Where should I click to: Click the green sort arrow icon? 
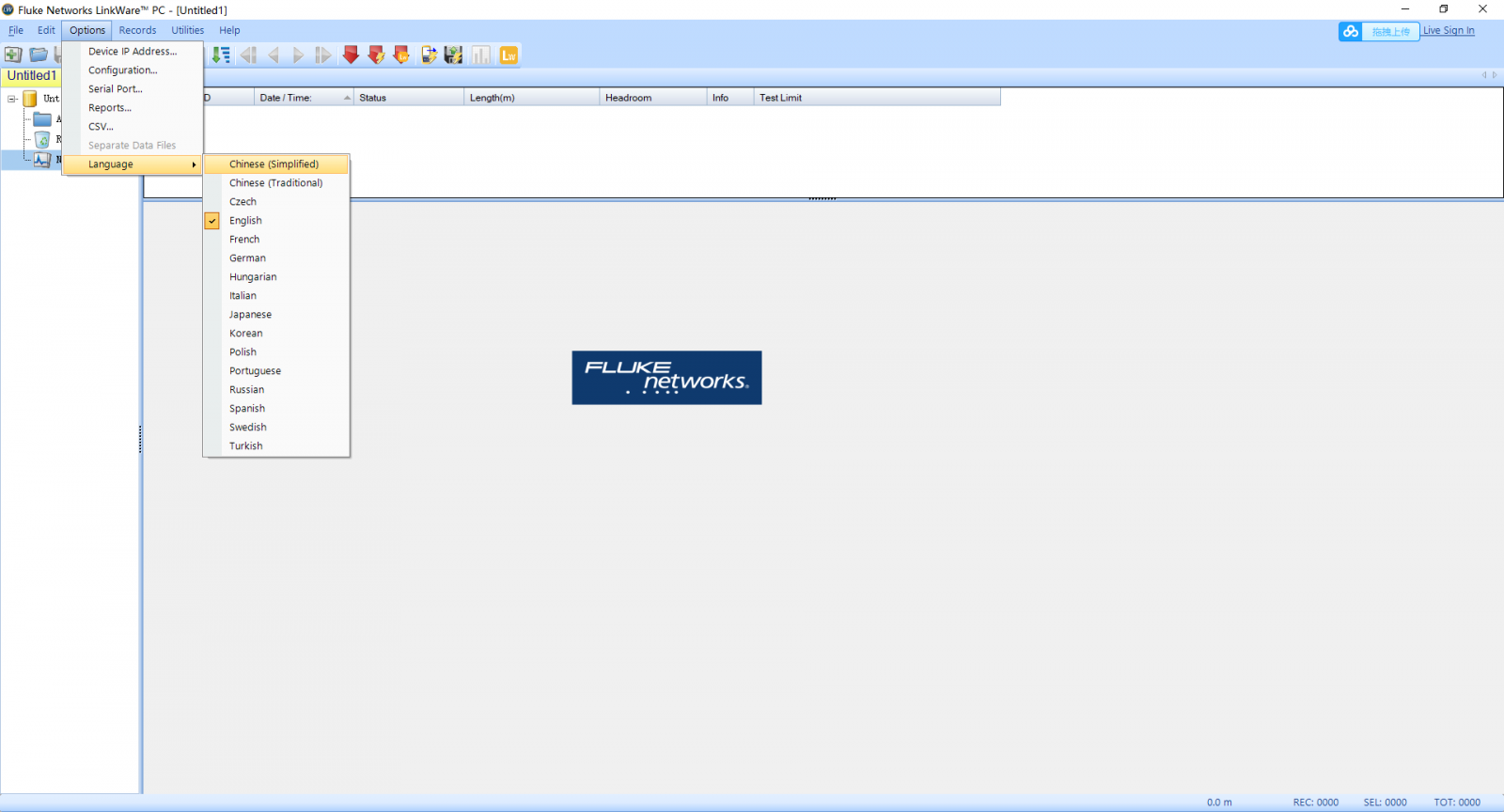tap(221, 55)
